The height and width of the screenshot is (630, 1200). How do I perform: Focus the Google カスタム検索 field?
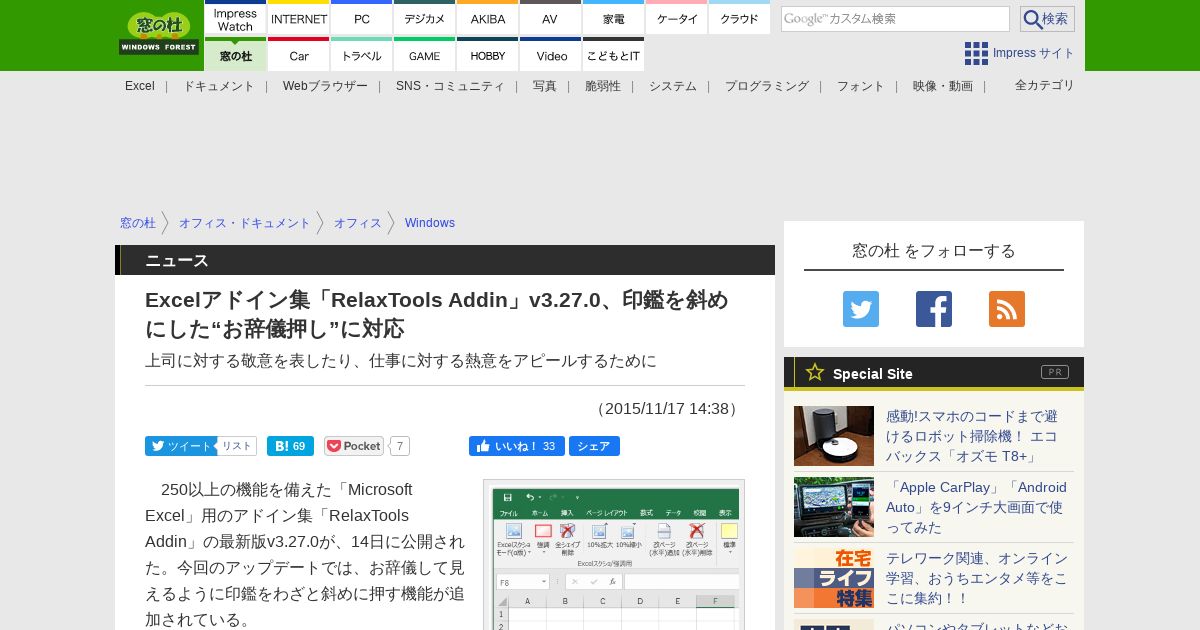point(895,19)
